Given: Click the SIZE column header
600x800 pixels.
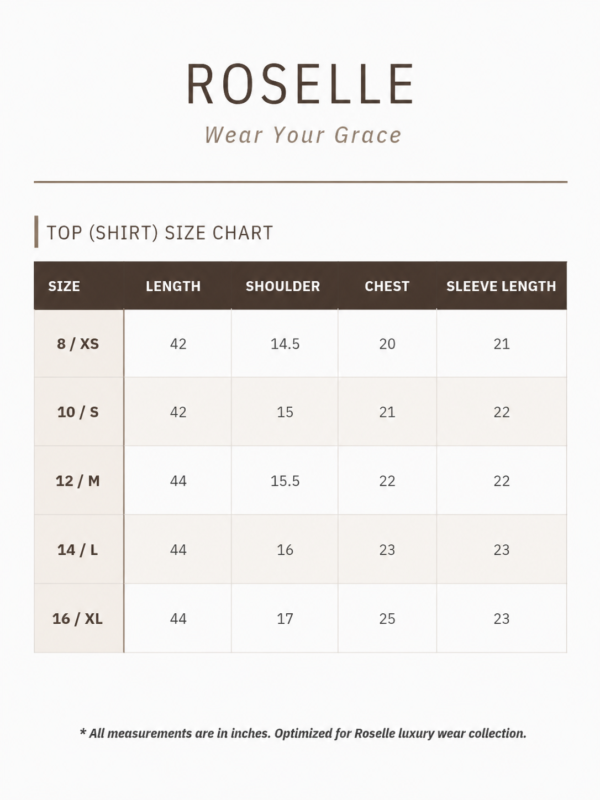Looking at the screenshot, I should click(x=64, y=286).
